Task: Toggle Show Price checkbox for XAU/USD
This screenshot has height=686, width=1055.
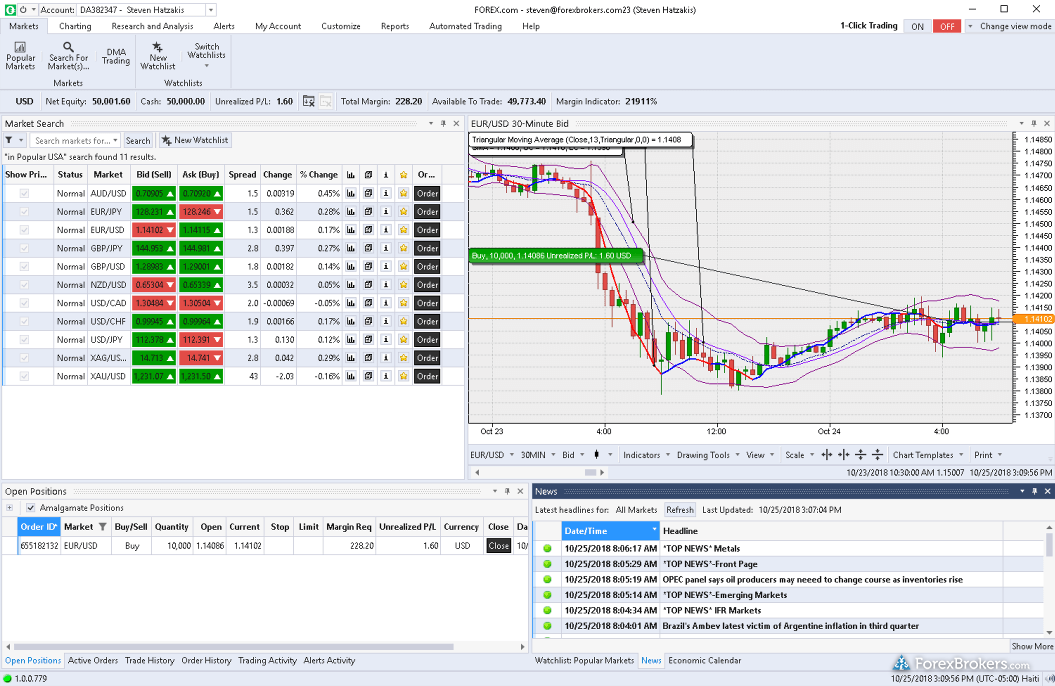Action: pos(24,376)
